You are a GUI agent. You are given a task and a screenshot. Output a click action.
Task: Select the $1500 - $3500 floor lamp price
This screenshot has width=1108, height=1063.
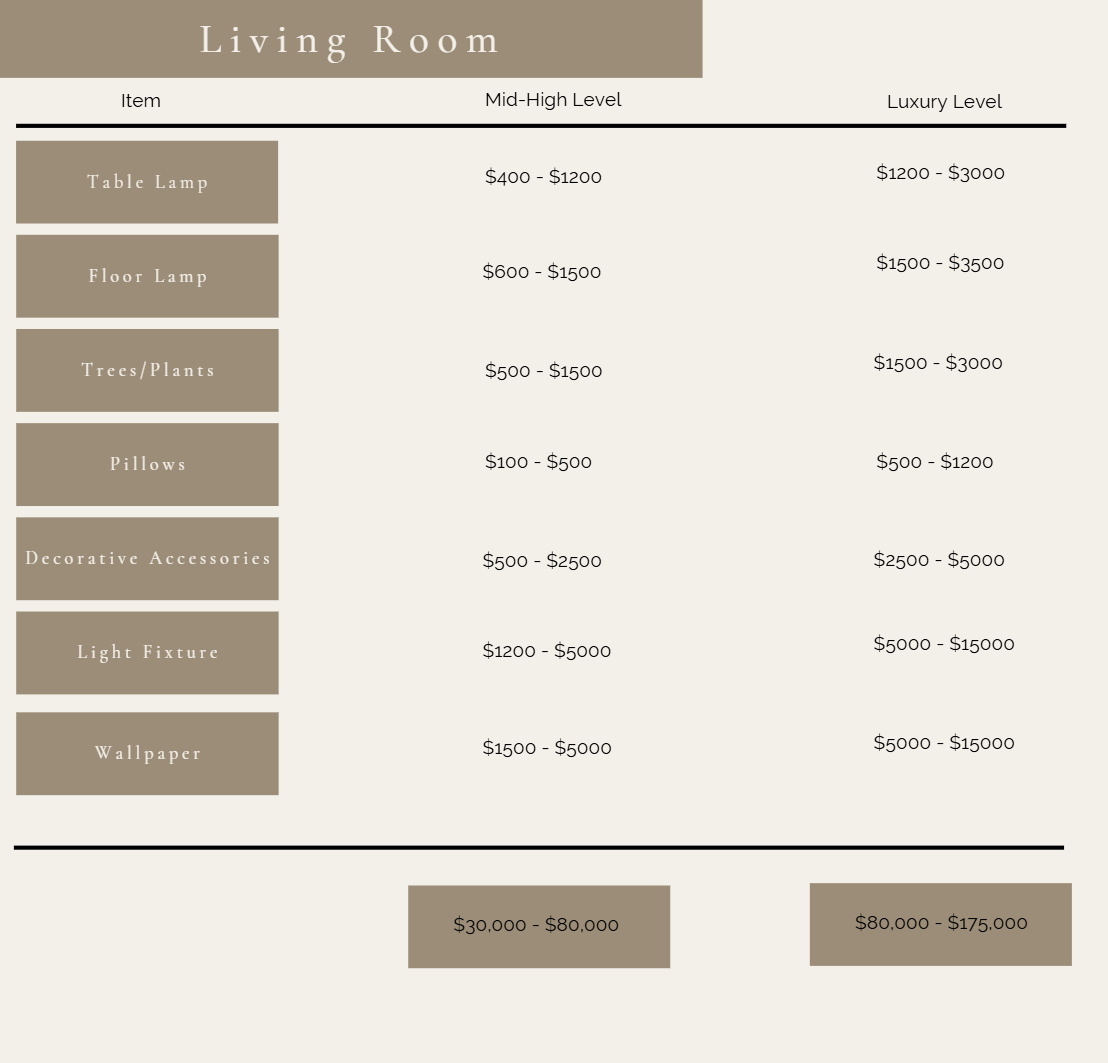940,263
